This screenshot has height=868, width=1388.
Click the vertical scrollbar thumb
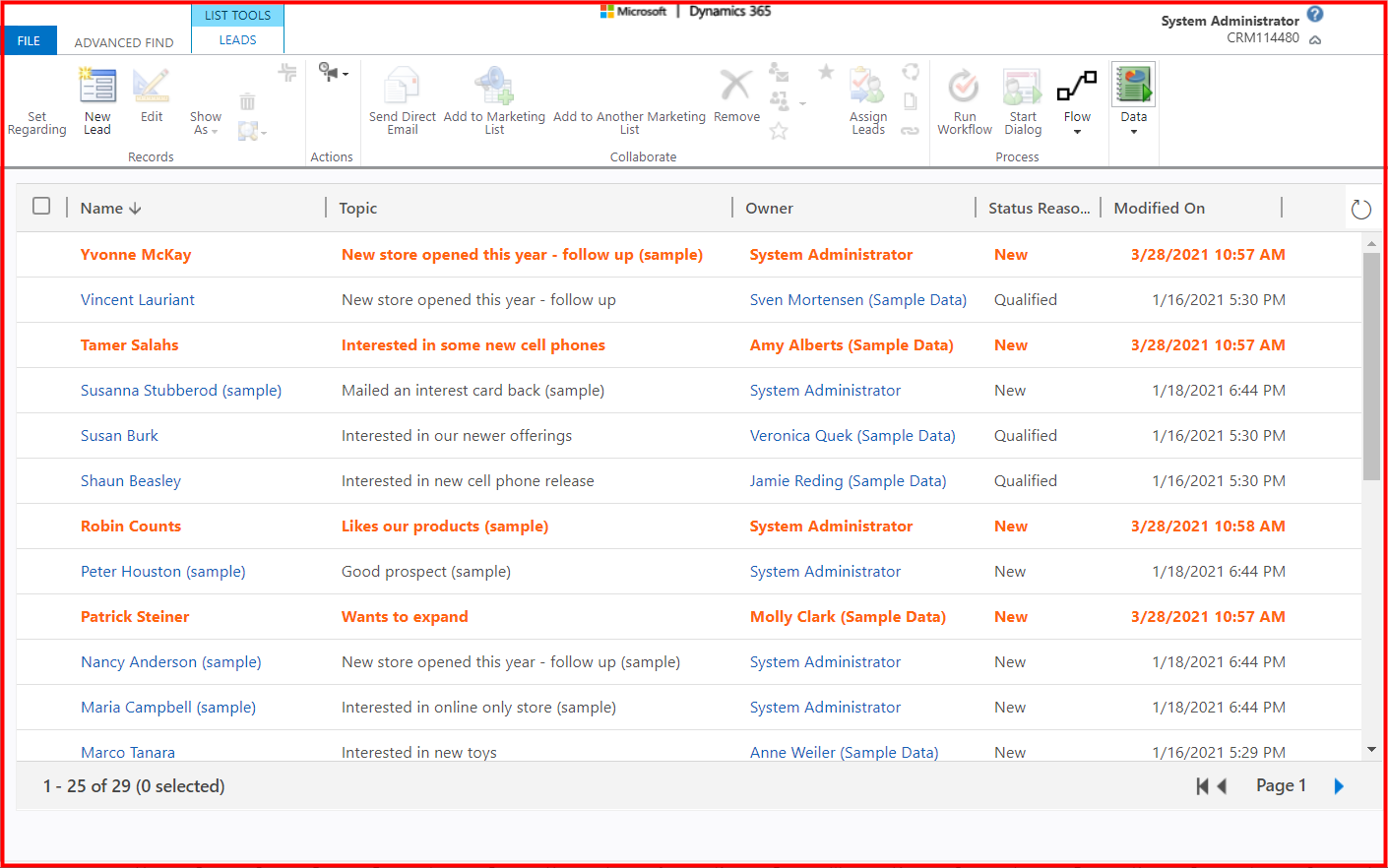click(x=1371, y=366)
